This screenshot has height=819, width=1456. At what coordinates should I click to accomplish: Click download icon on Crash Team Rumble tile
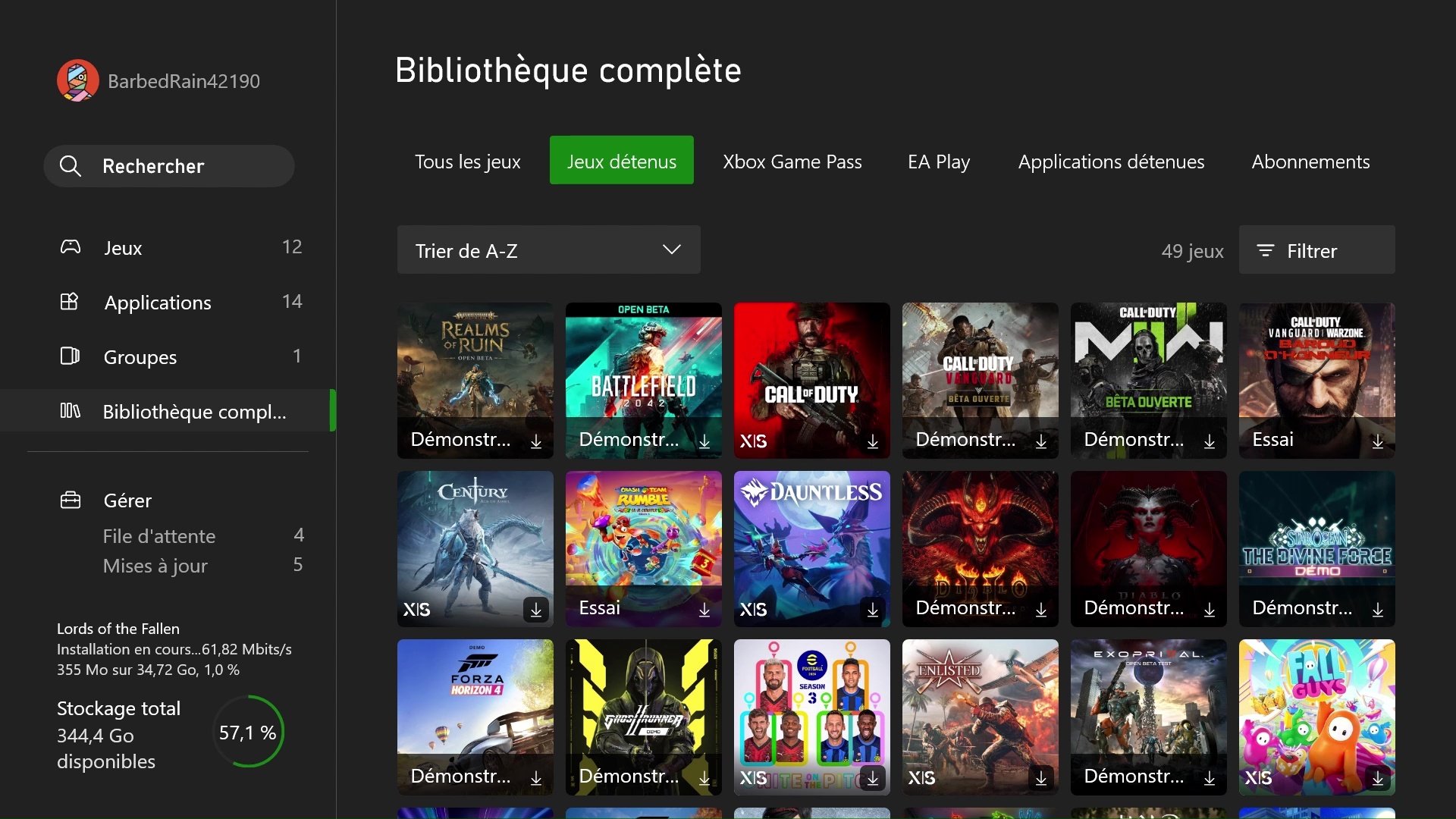(704, 609)
